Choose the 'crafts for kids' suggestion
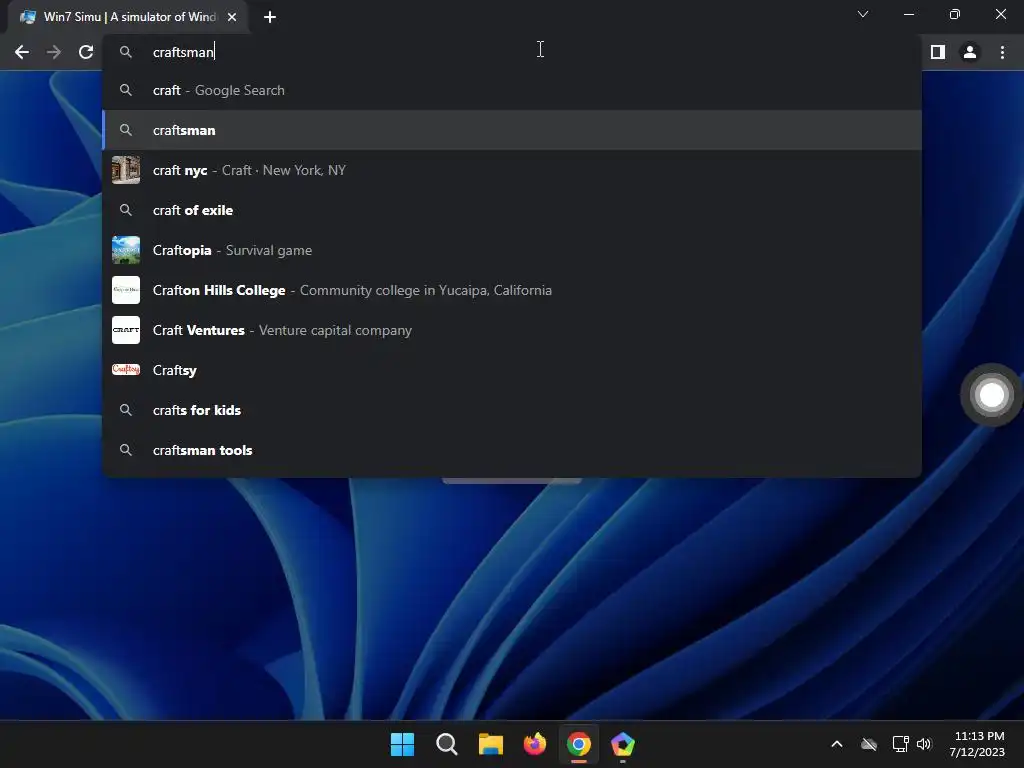This screenshot has width=1024, height=768. 512,410
